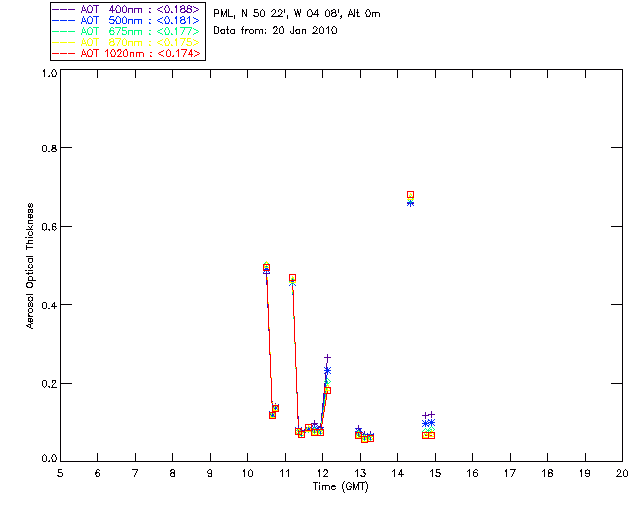The image size is (640, 512).
Task: Click the "Aerosol Optical Thickness" y-axis title
Action: (30, 266)
